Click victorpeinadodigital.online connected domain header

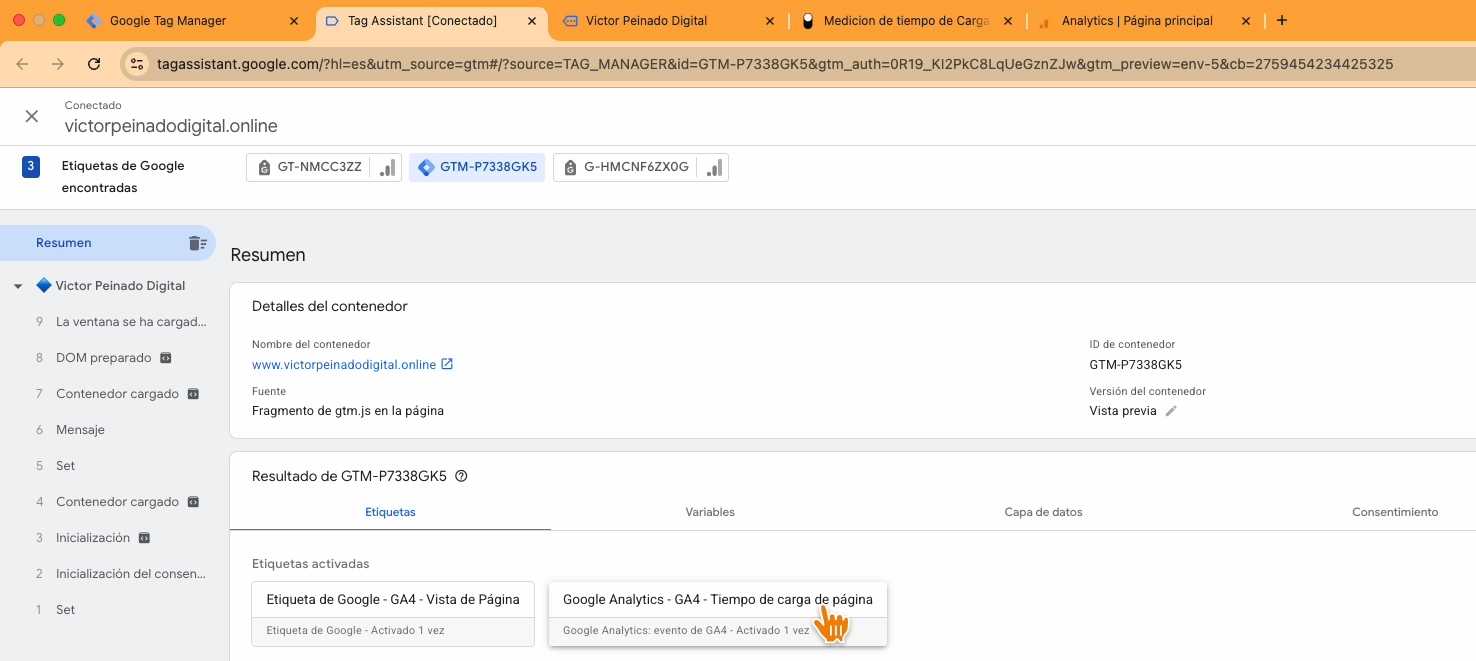(171, 126)
